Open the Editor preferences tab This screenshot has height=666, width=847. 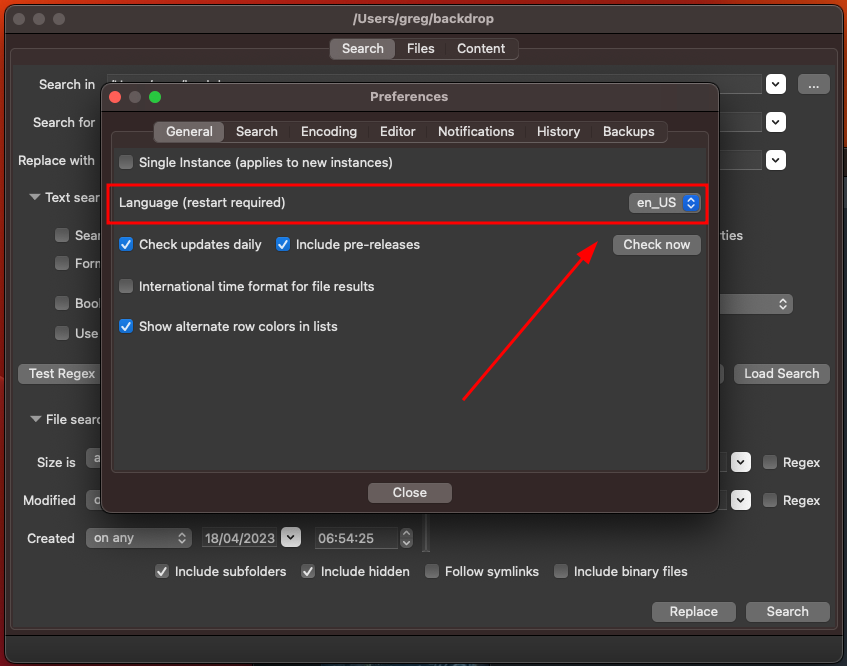(x=398, y=131)
